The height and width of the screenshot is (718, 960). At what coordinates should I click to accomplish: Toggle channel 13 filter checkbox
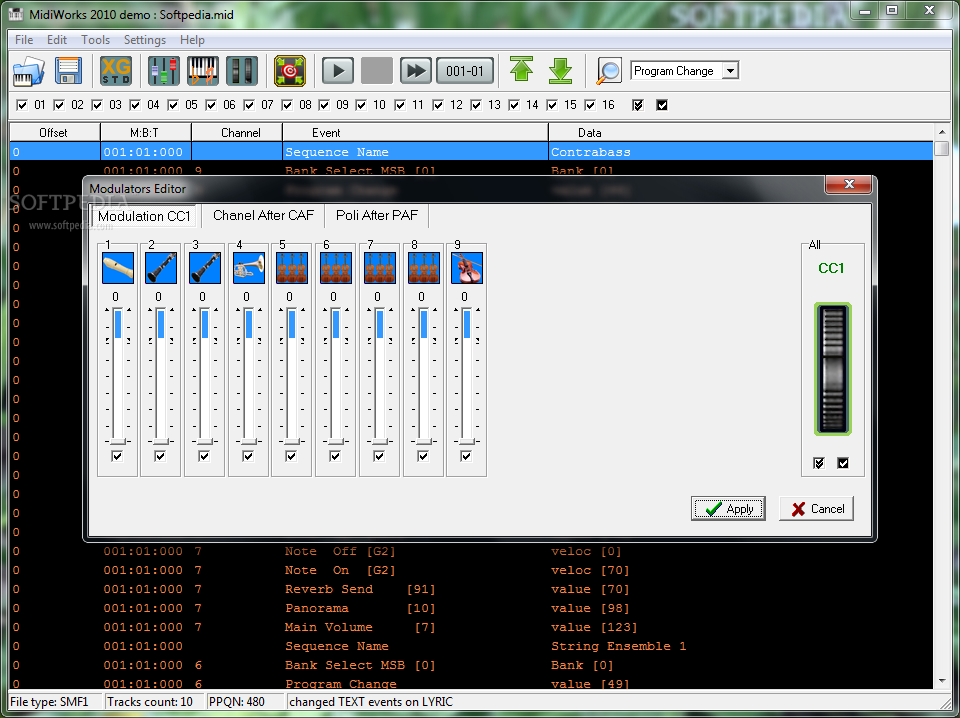coord(476,105)
